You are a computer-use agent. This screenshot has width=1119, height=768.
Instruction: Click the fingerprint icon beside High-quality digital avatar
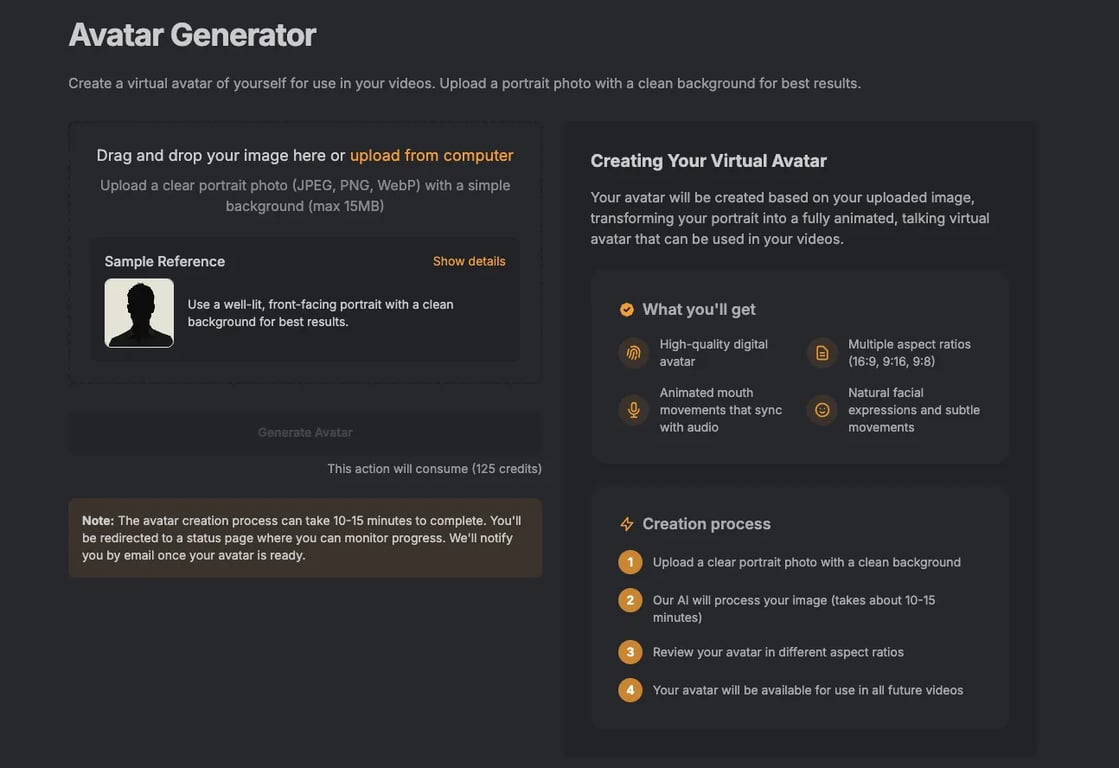633,353
